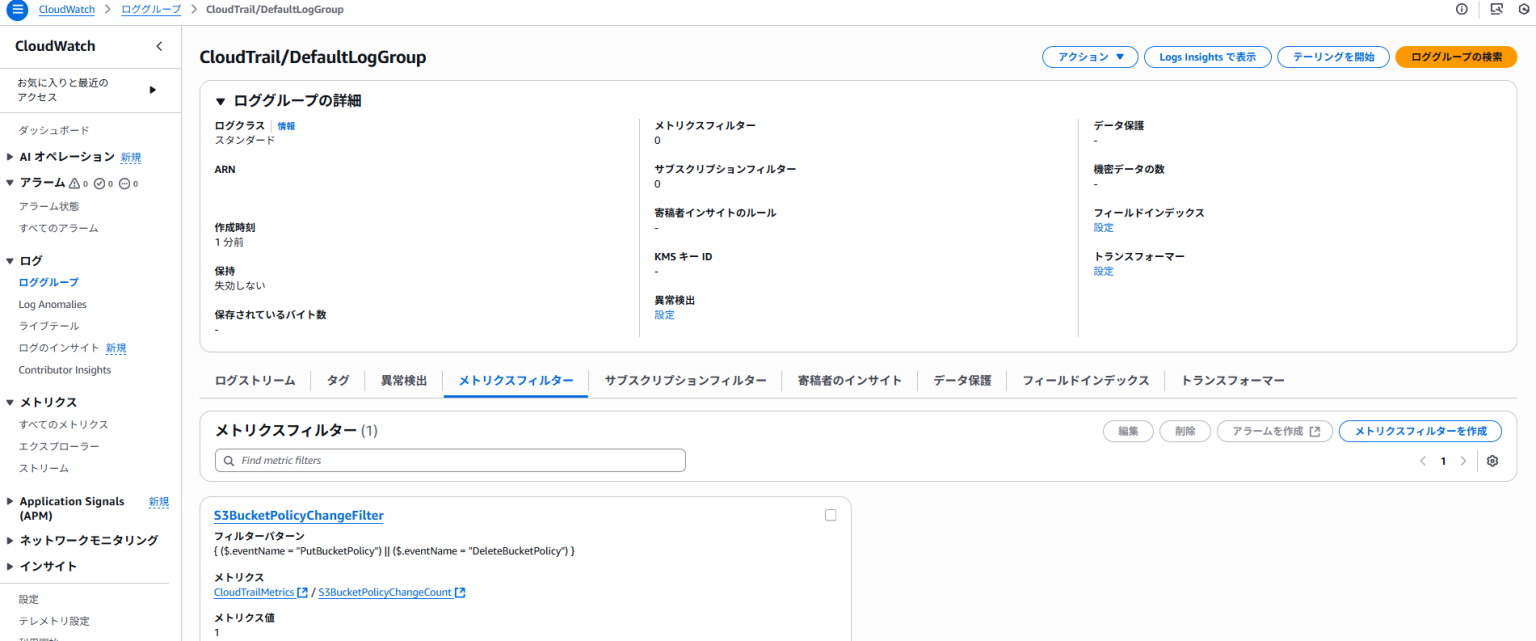
Task: Collapse the ログググループの詳細 section
Action: click(221, 100)
